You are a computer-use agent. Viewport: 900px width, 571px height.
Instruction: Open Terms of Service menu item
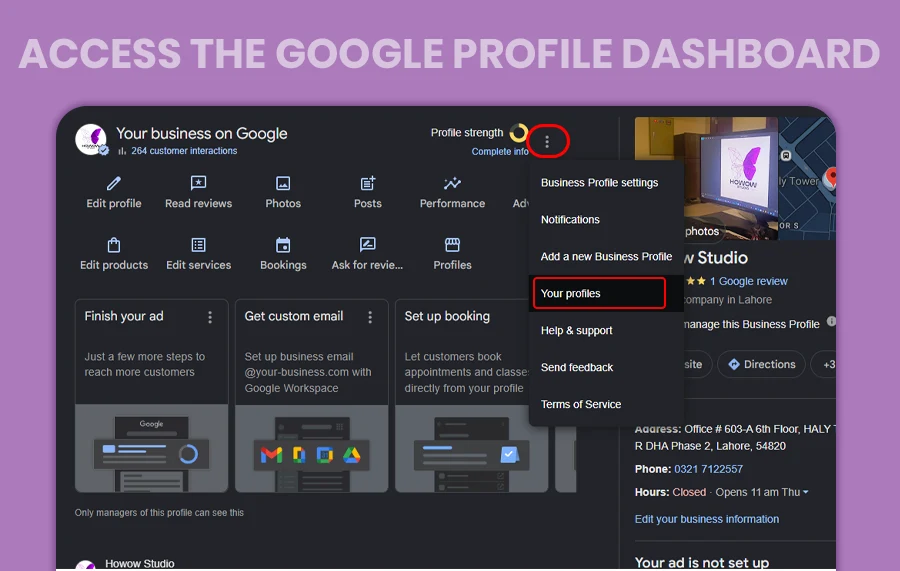(x=581, y=405)
